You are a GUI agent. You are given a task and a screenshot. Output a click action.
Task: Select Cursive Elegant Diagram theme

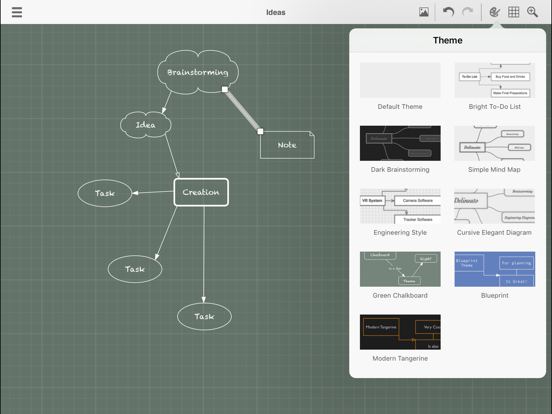click(x=495, y=206)
